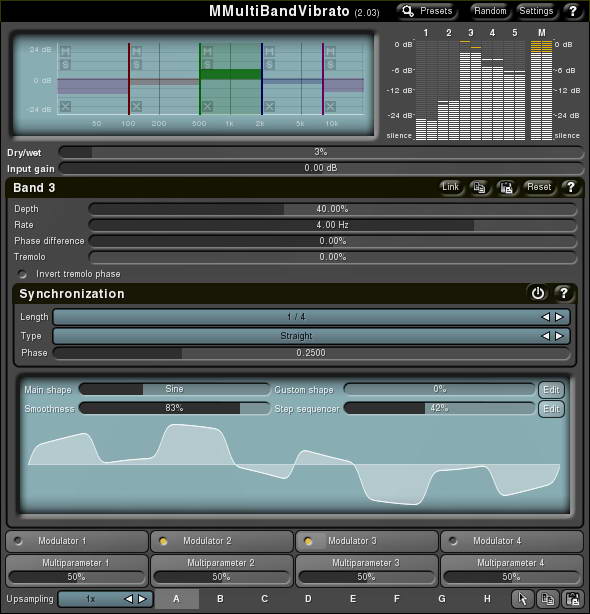Mute band 2 with its M icon

click(x=137, y=51)
